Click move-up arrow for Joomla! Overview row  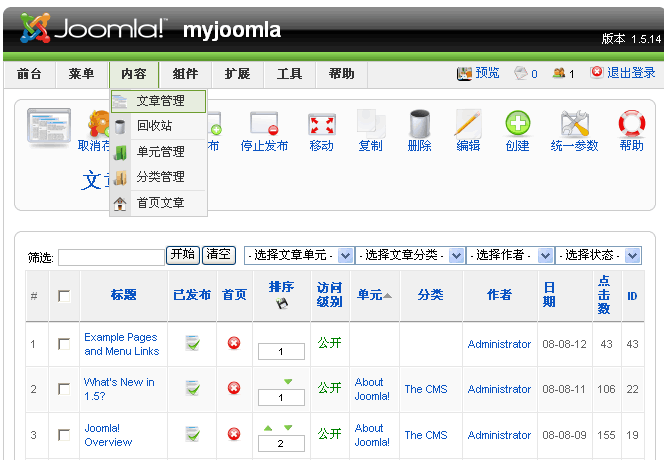coord(268,428)
